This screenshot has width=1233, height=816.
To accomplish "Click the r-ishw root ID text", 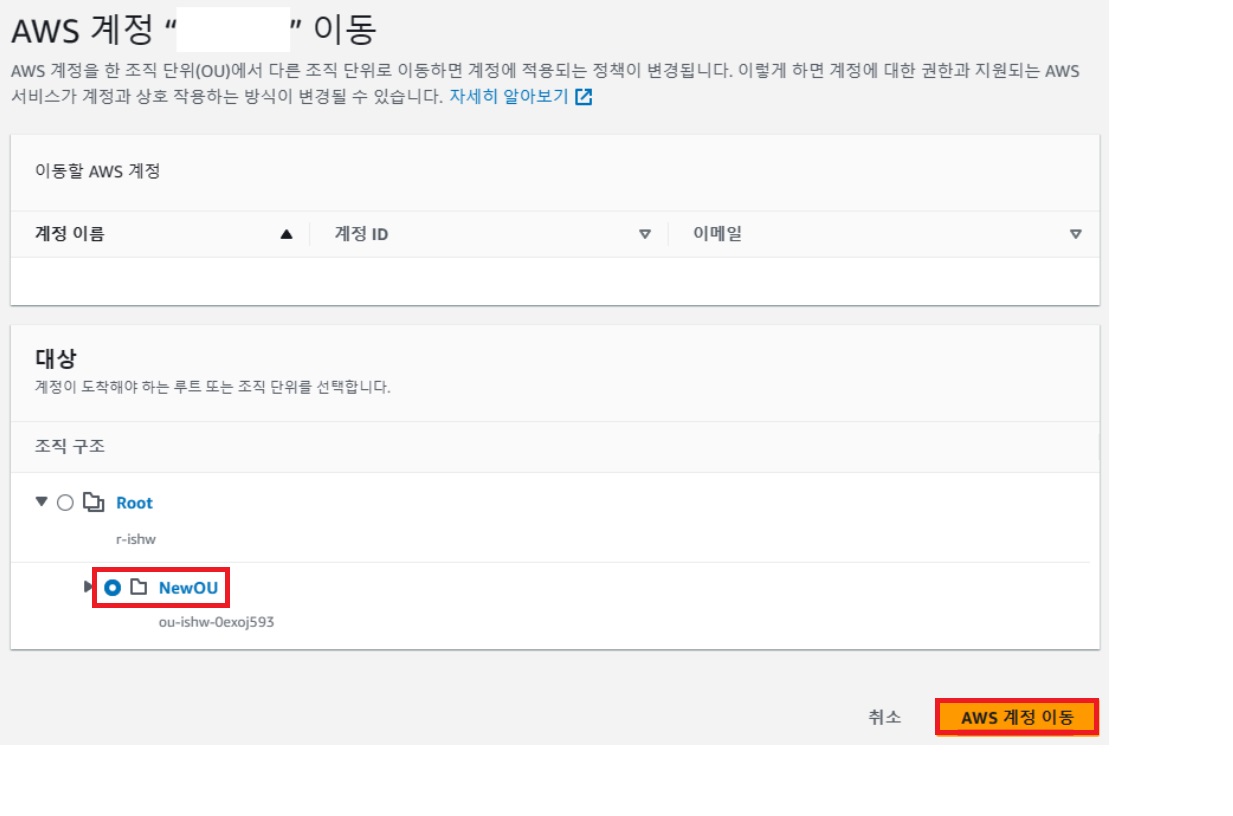I will click(x=136, y=539).
